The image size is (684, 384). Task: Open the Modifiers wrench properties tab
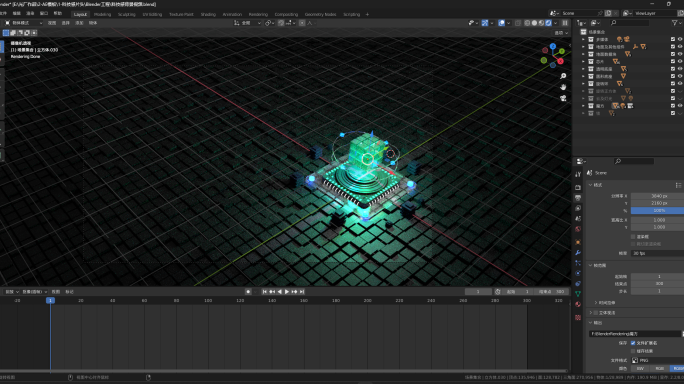click(578, 253)
